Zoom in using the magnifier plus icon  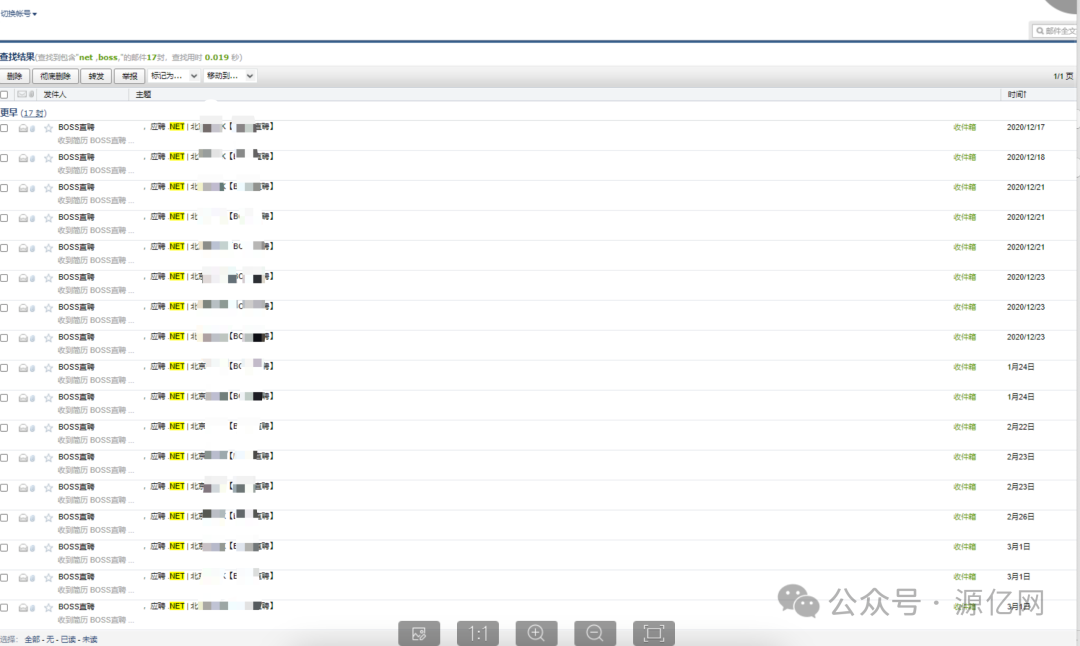pyautogui.click(x=536, y=633)
